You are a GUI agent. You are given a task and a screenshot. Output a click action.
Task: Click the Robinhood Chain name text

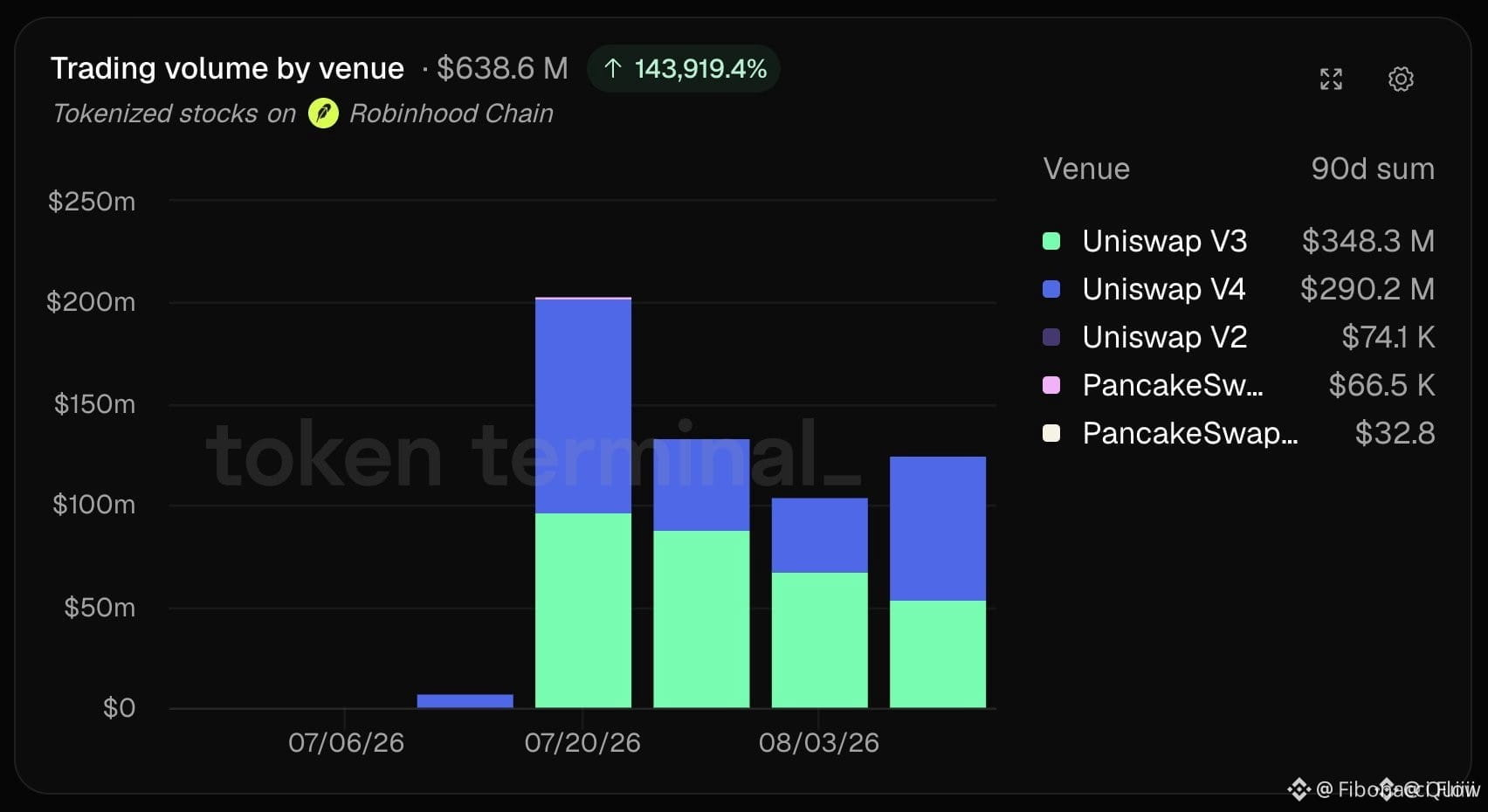pyautogui.click(x=451, y=114)
